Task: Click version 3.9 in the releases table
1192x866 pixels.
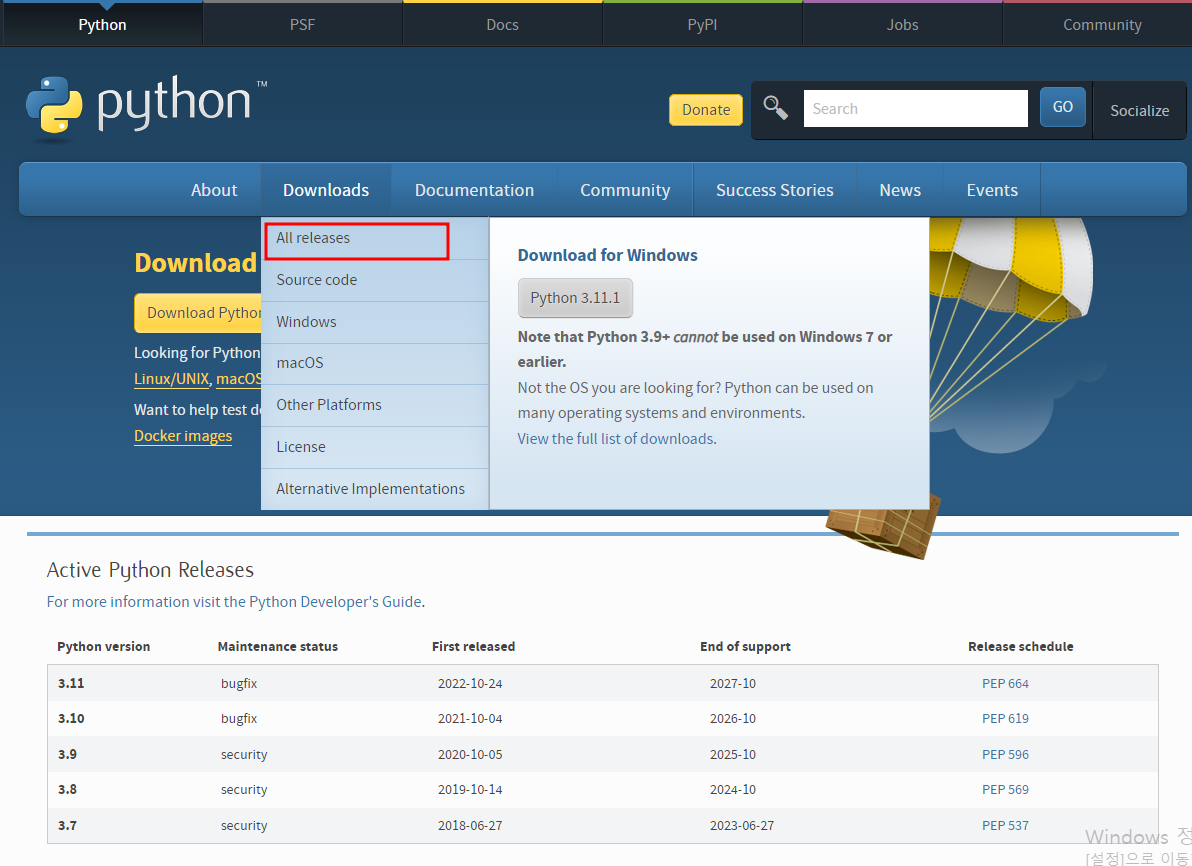Action: pos(67,754)
